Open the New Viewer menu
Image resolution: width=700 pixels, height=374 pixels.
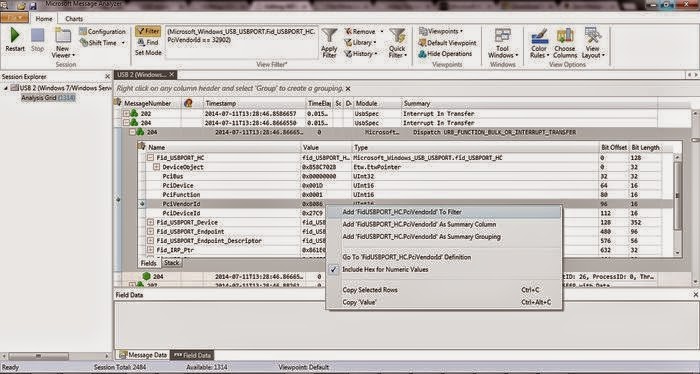[x=63, y=43]
